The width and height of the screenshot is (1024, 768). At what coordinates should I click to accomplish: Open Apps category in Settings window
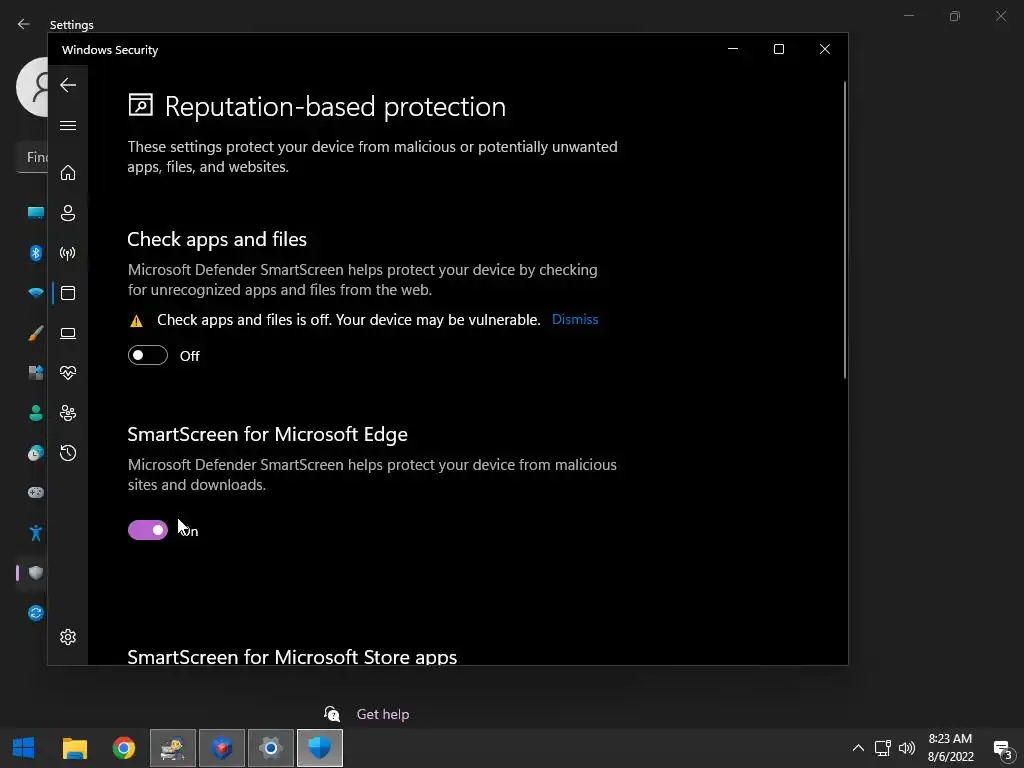36,373
